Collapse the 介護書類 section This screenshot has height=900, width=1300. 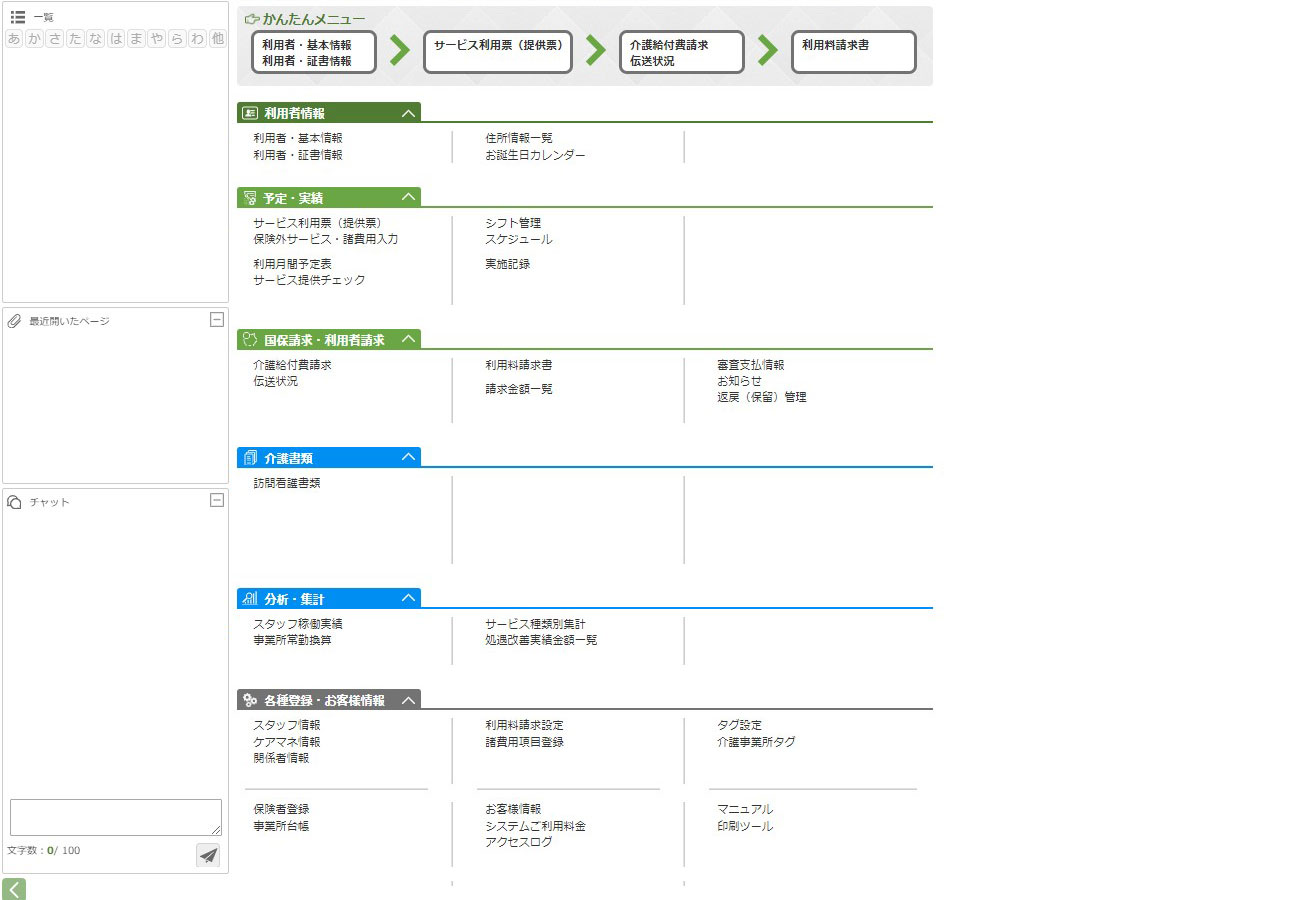pyautogui.click(x=407, y=457)
